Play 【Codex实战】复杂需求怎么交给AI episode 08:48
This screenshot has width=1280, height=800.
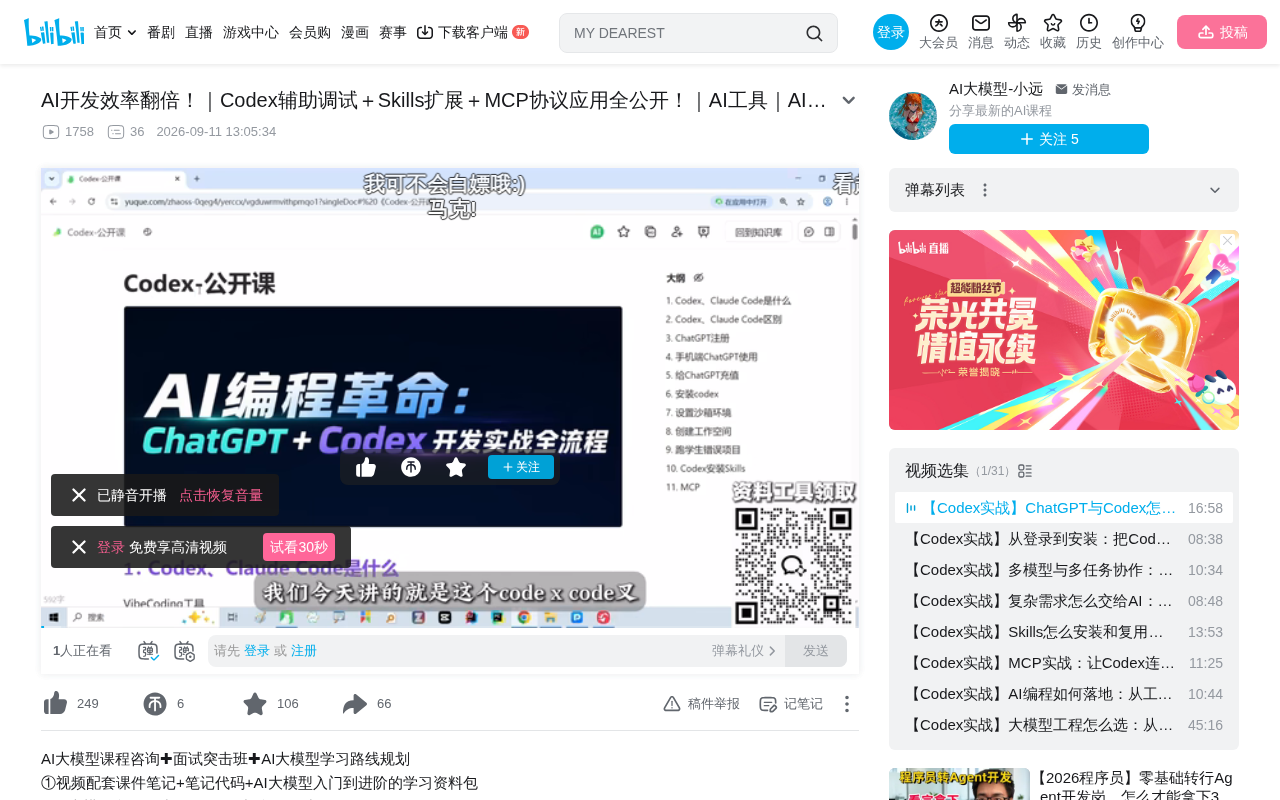pos(1064,601)
